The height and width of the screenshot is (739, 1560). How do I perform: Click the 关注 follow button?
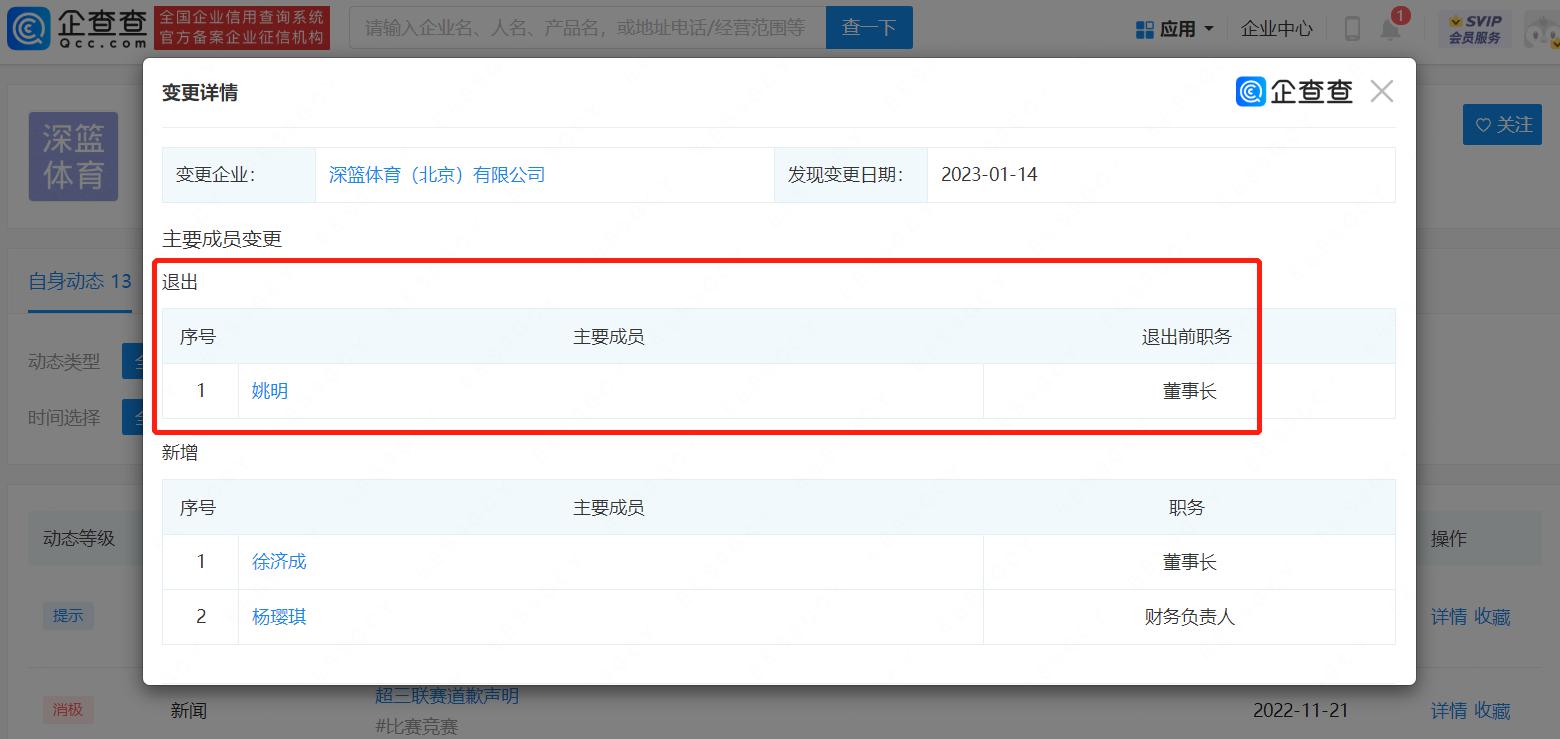point(1502,124)
